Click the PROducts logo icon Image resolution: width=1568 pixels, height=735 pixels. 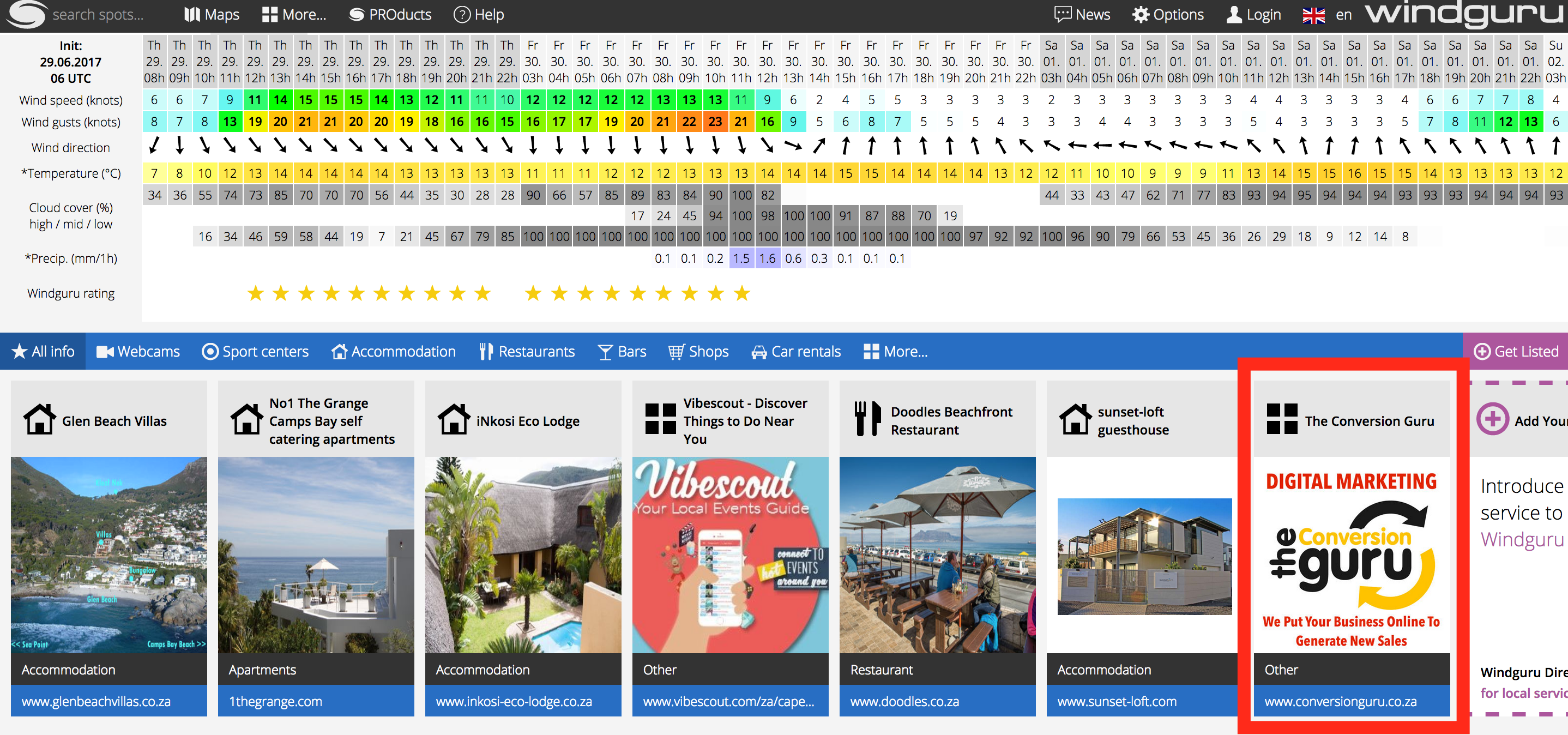point(357,15)
